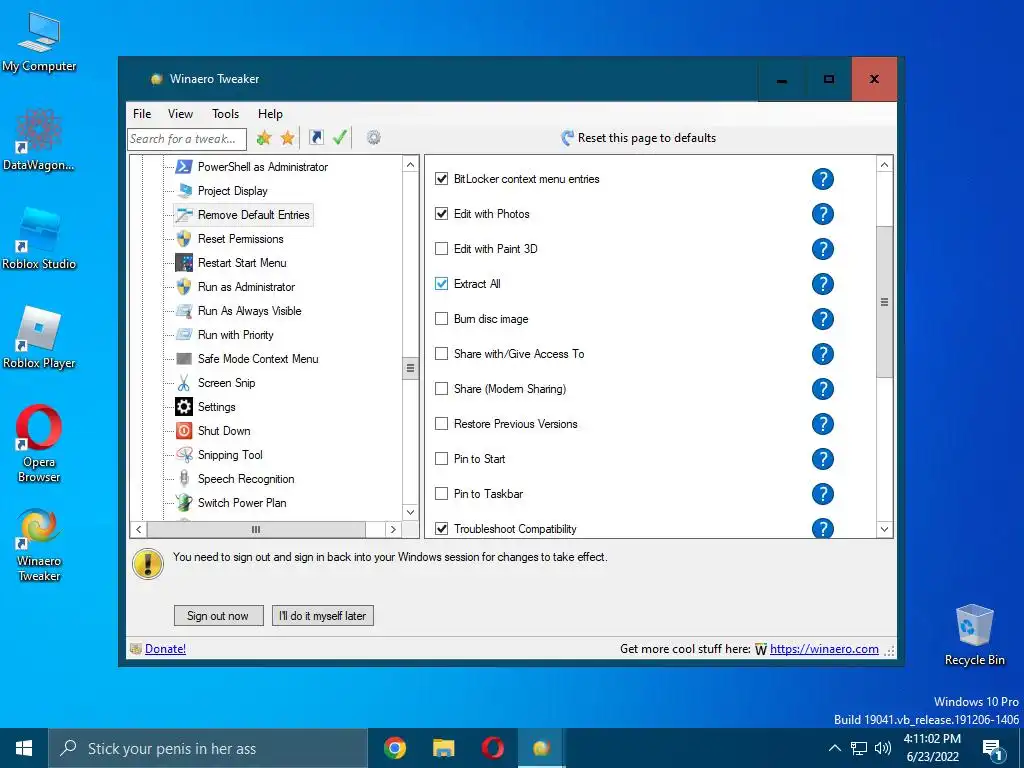
Task: Select the Recycle Bin desktop icon
Action: pos(974,635)
